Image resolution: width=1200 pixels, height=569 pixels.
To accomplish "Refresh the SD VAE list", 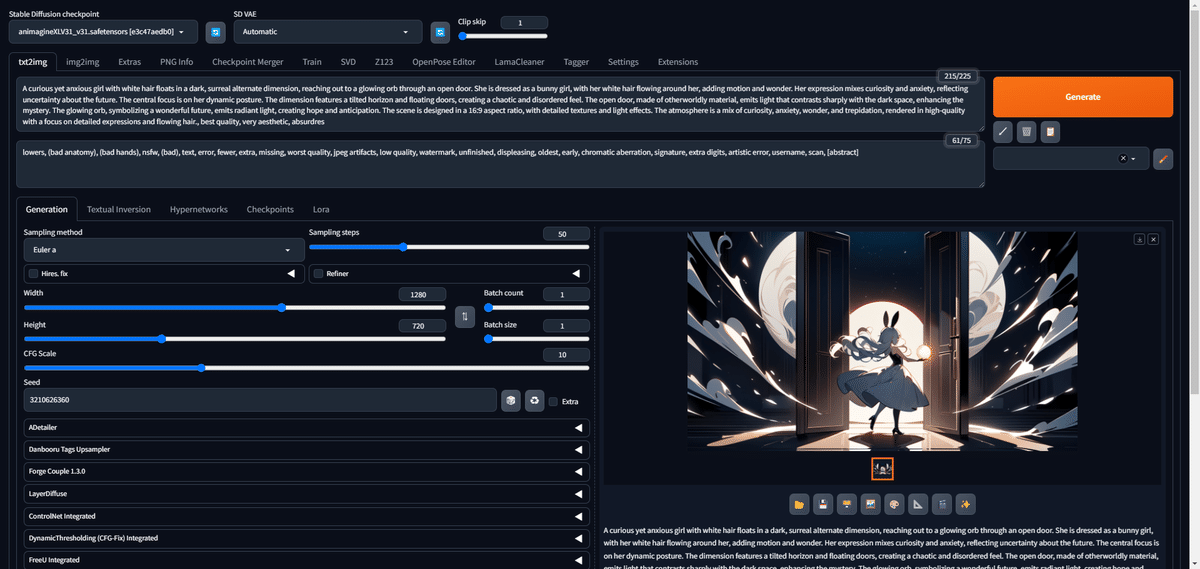I will click(x=440, y=33).
